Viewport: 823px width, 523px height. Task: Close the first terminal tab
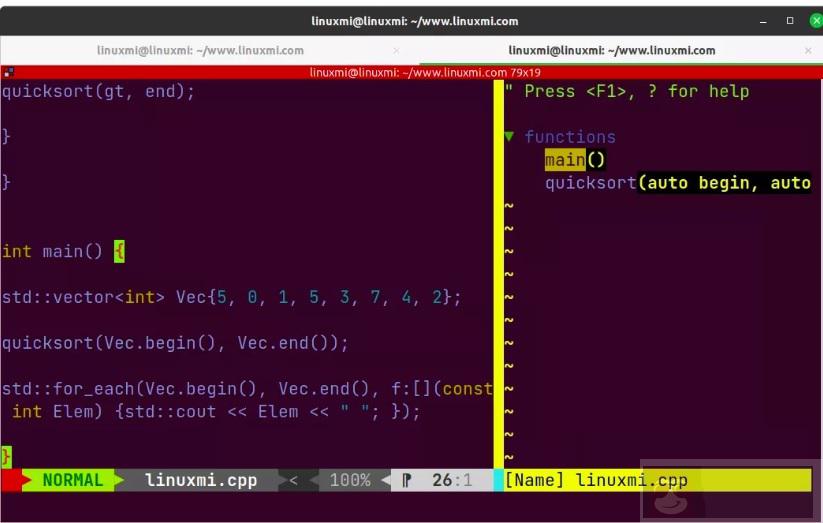(x=396, y=50)
